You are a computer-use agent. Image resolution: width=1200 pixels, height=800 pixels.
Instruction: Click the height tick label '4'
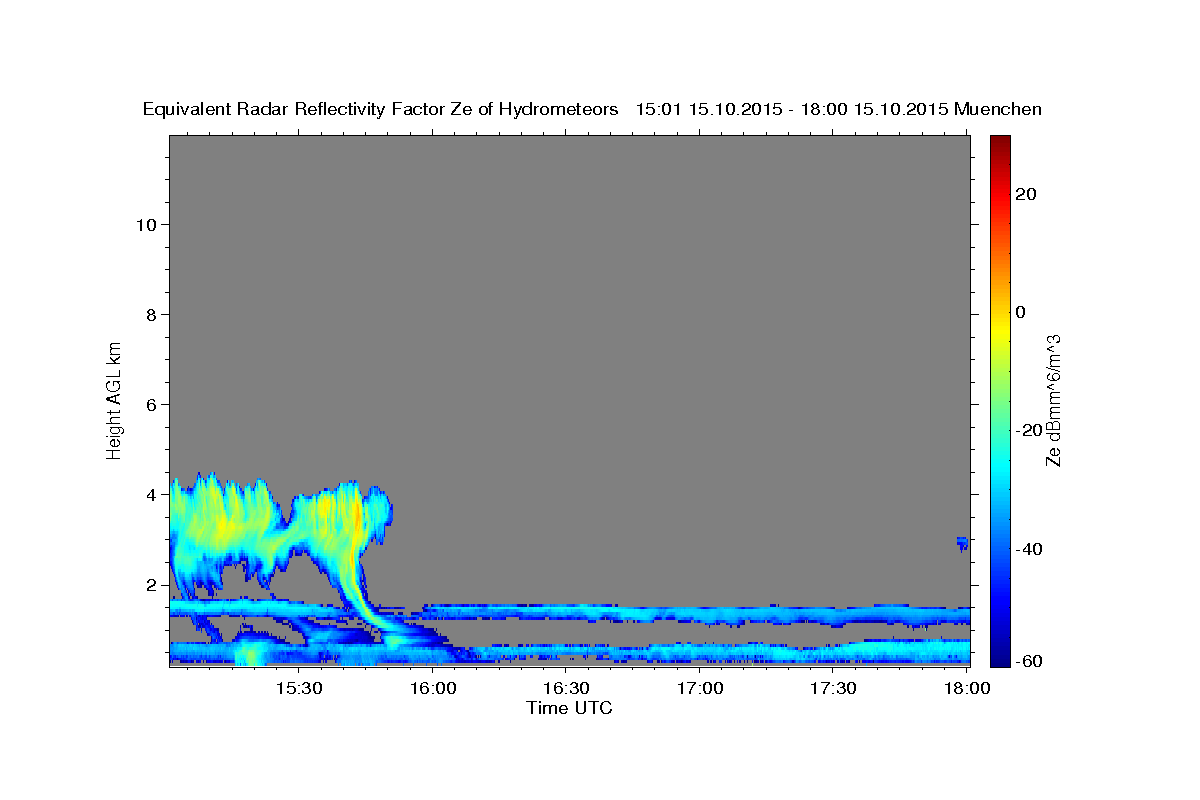151,494
